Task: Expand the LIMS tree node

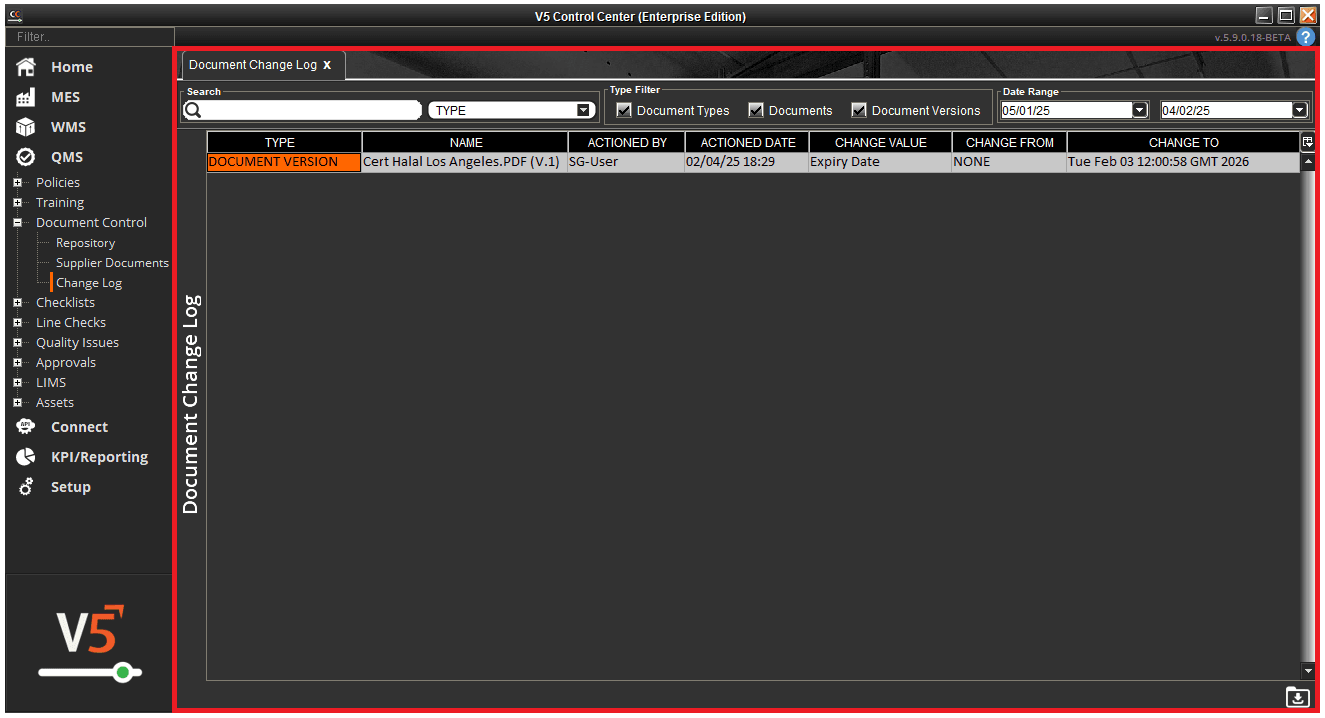Action: (x=17, y=383)
